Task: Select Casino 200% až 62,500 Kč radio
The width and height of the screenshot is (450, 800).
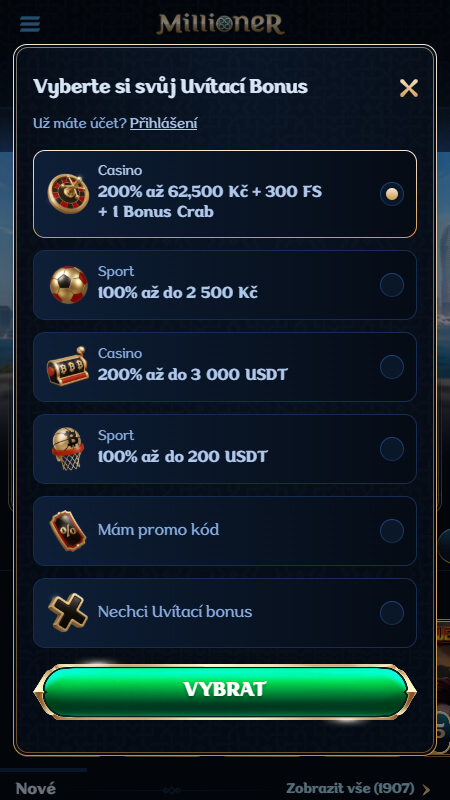Action: [392, 194]
